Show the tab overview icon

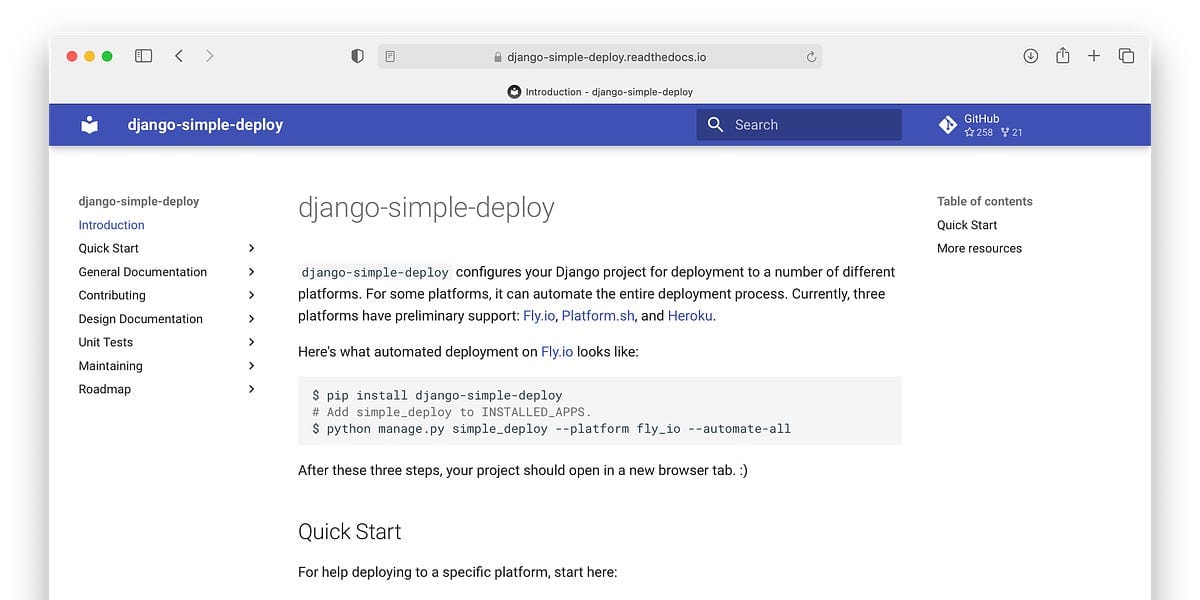point(1126,56)
